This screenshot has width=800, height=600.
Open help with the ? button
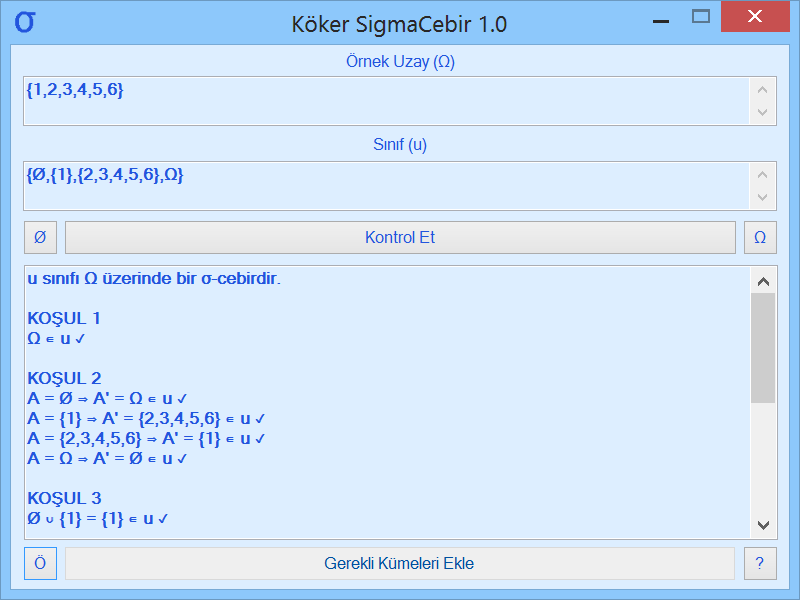(760, 563)
